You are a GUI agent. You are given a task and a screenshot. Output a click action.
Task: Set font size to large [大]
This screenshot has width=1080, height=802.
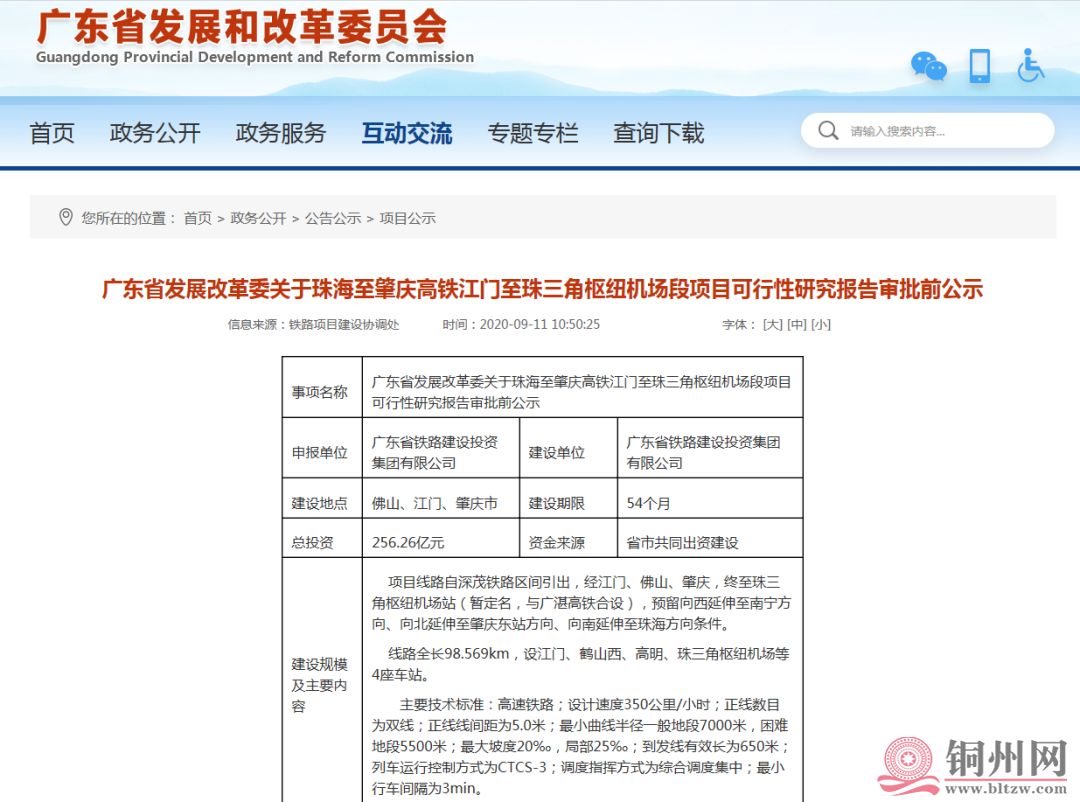[772, 324]
